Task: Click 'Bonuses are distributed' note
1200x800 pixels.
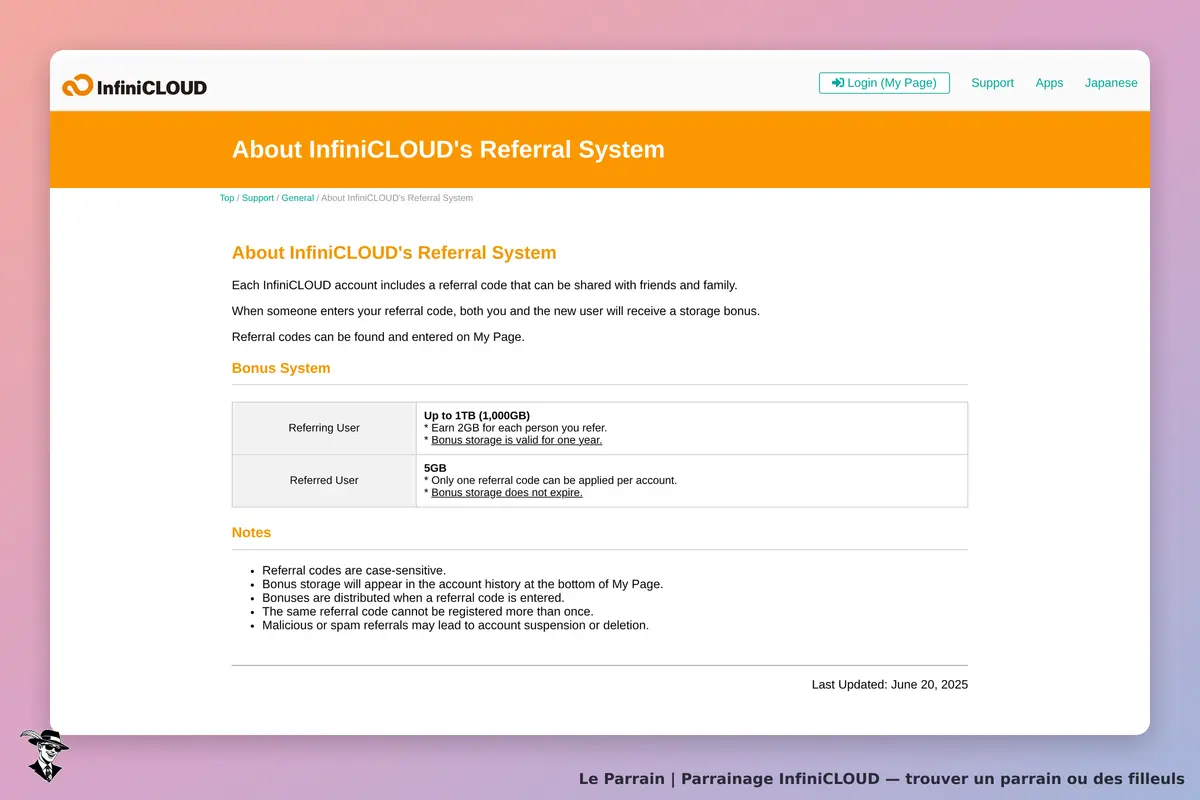Action: pyautogui.click(x=413, y=598)
